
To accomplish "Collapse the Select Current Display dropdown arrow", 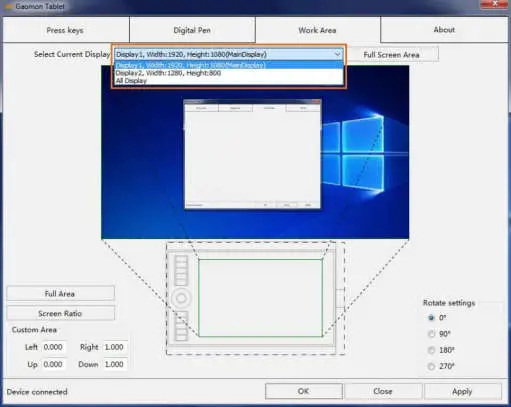I will [x=337, y=54].
